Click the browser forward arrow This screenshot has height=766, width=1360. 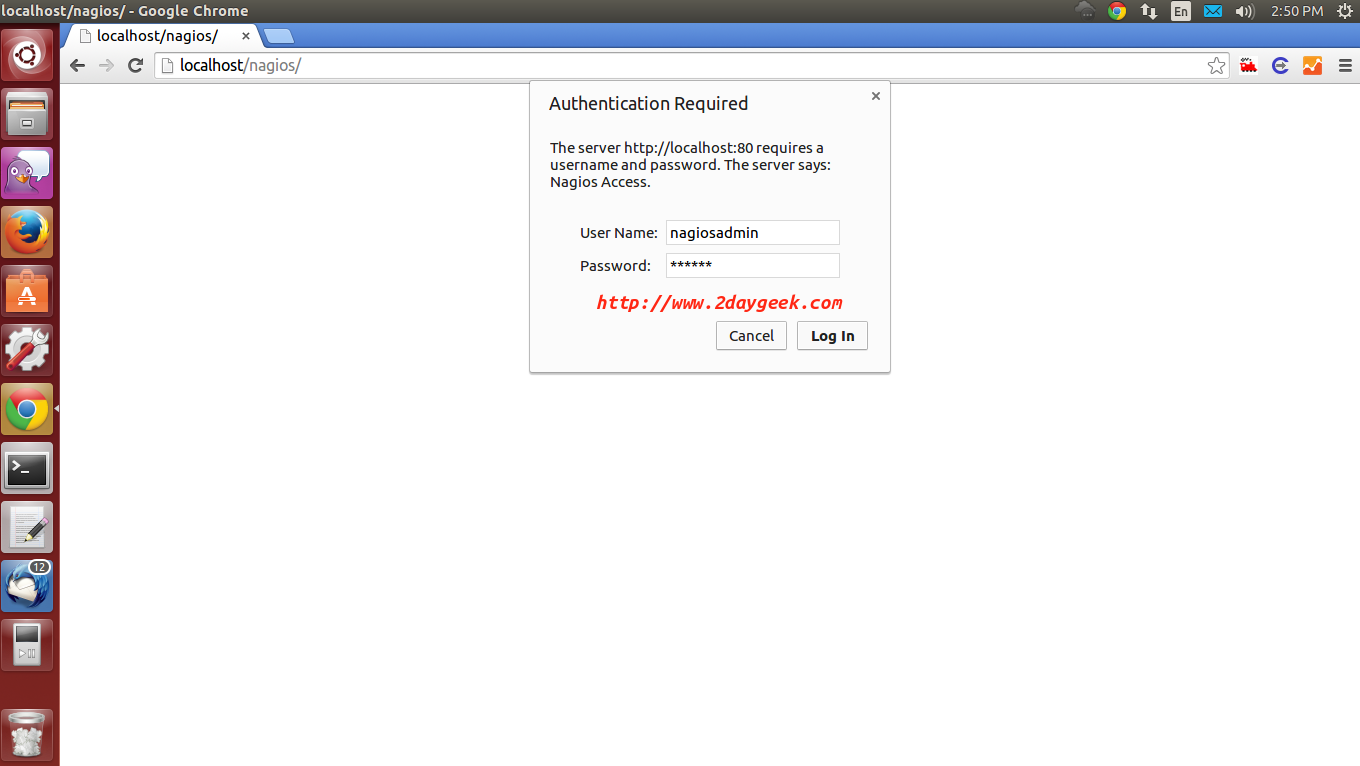[106, 66]
